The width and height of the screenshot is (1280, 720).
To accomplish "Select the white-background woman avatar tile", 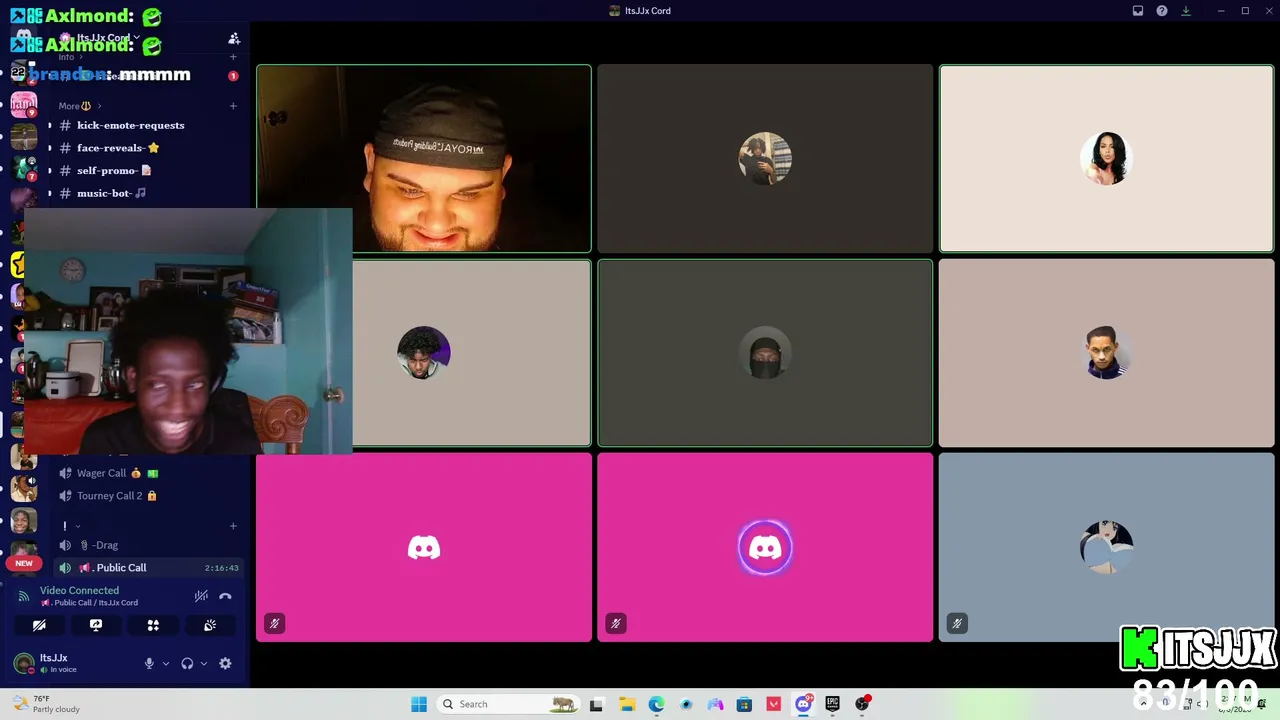I will point(1106,158).
